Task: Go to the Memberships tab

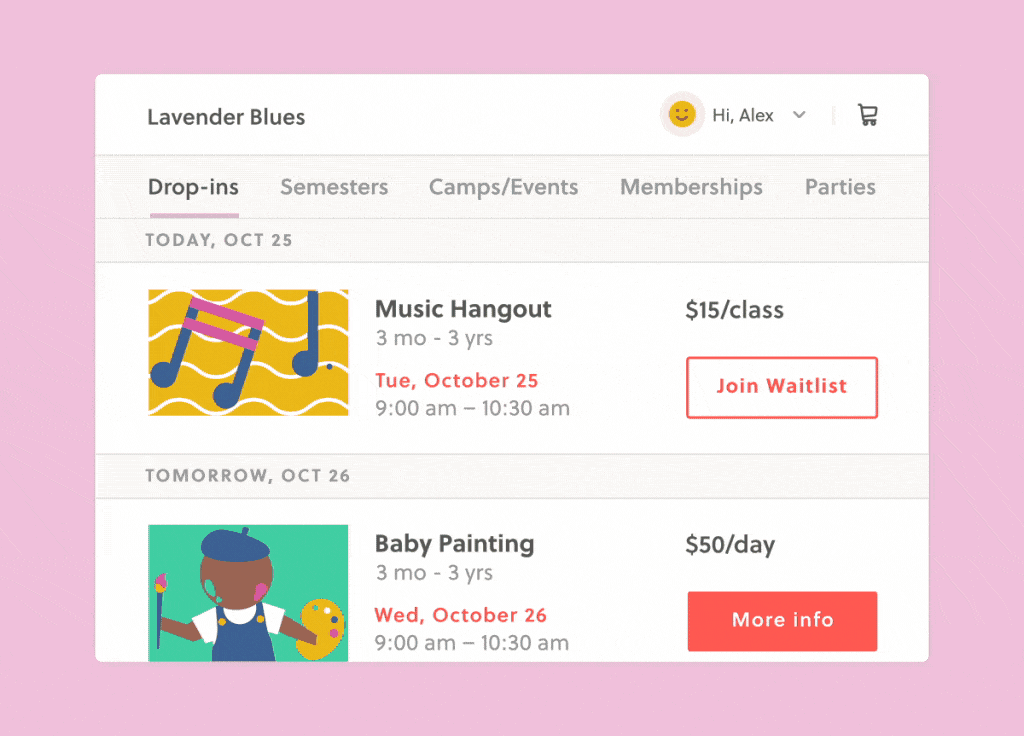Action: [x=691, y=187]
